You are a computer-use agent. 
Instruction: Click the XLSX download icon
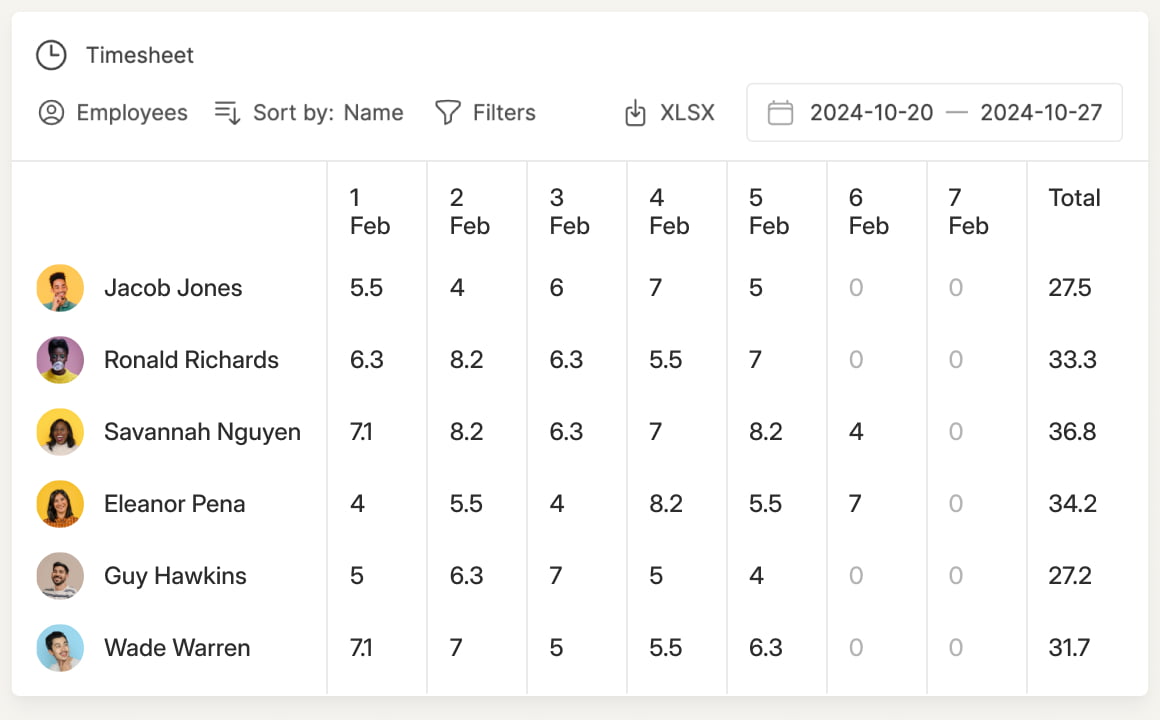[635, 112]
